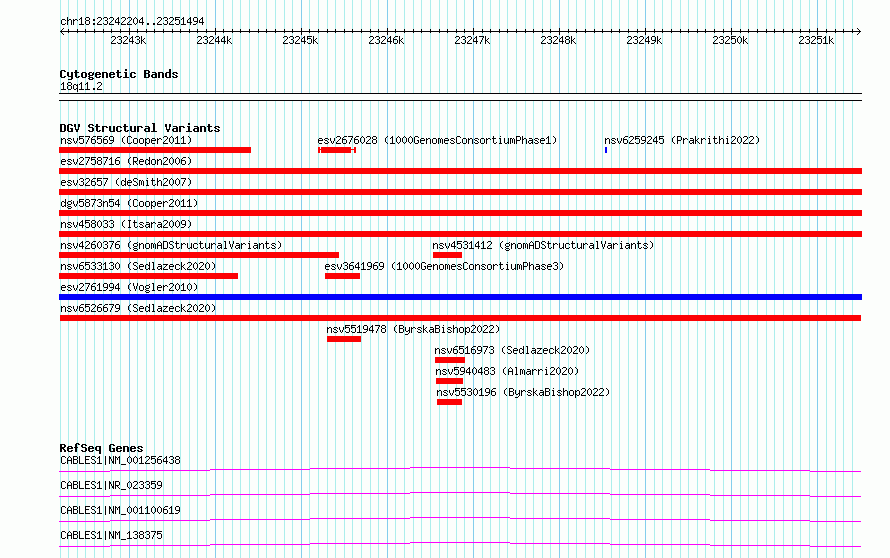Click the esv3641969 red variant bar
Screen dimensions: 890x558
click(342, 276)
